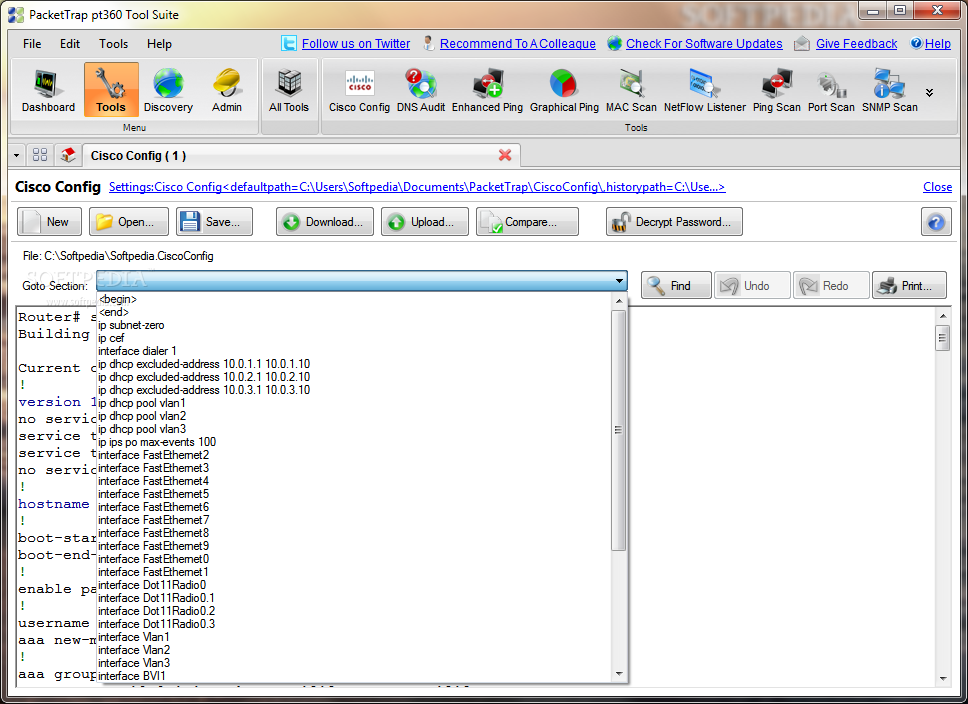
Task: Collapse the Goto Section combo box
Action: click(619, 281)
